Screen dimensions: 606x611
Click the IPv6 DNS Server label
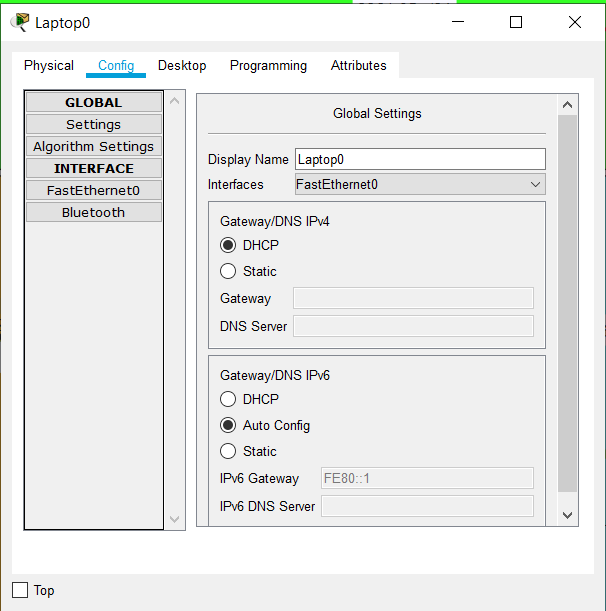(267, 506)
